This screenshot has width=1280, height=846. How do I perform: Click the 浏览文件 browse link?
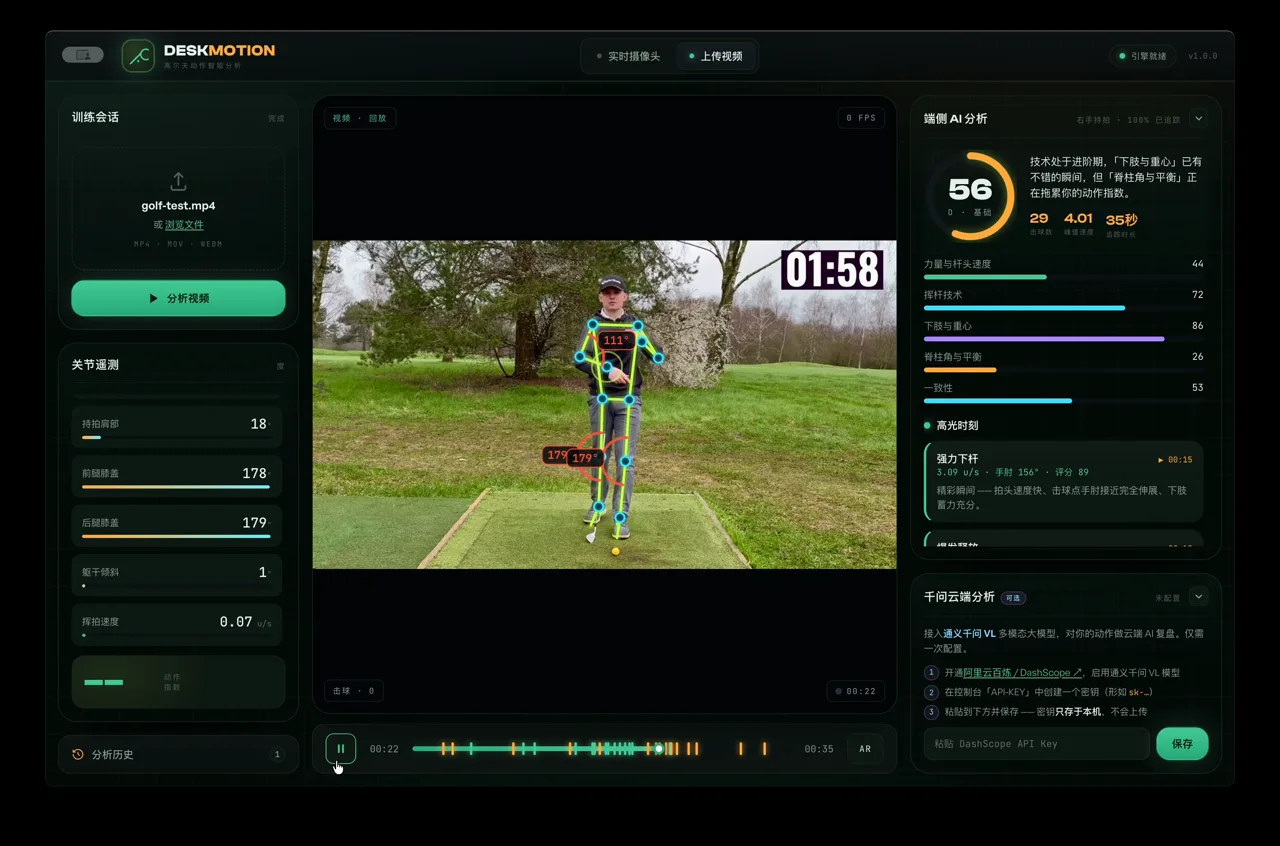[184, 225]
